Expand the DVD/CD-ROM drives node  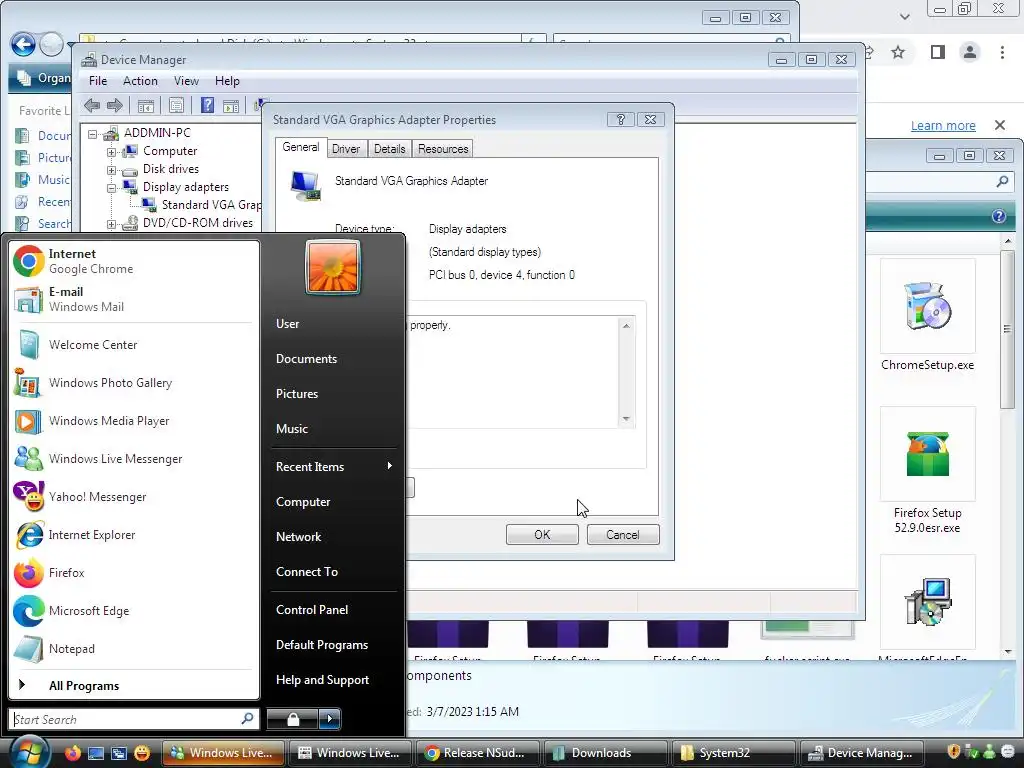(111, 224)
